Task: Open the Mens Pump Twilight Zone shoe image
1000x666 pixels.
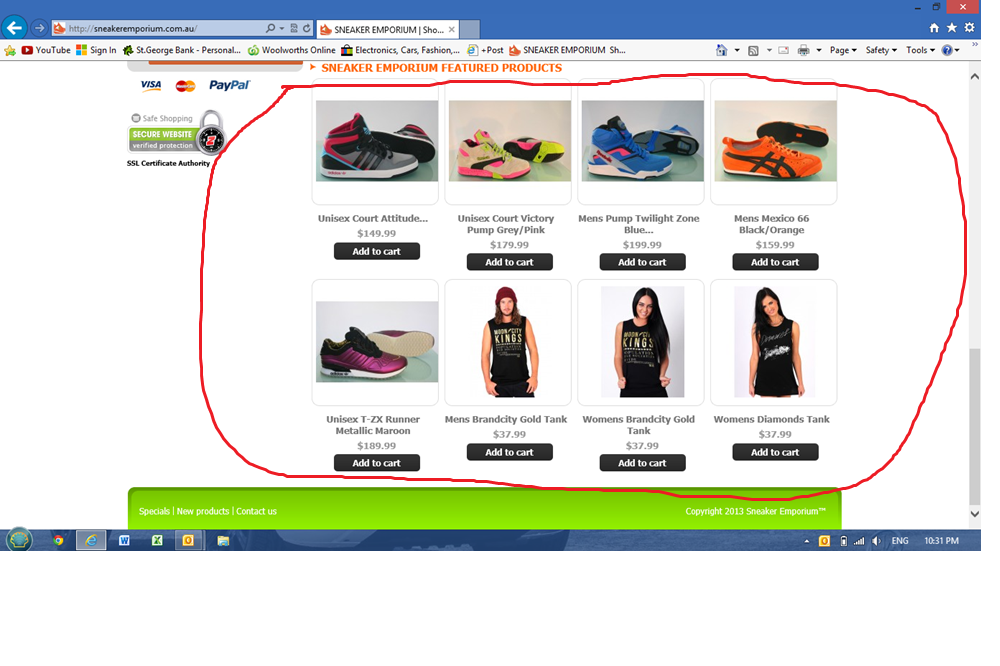Action: (642, 141)
